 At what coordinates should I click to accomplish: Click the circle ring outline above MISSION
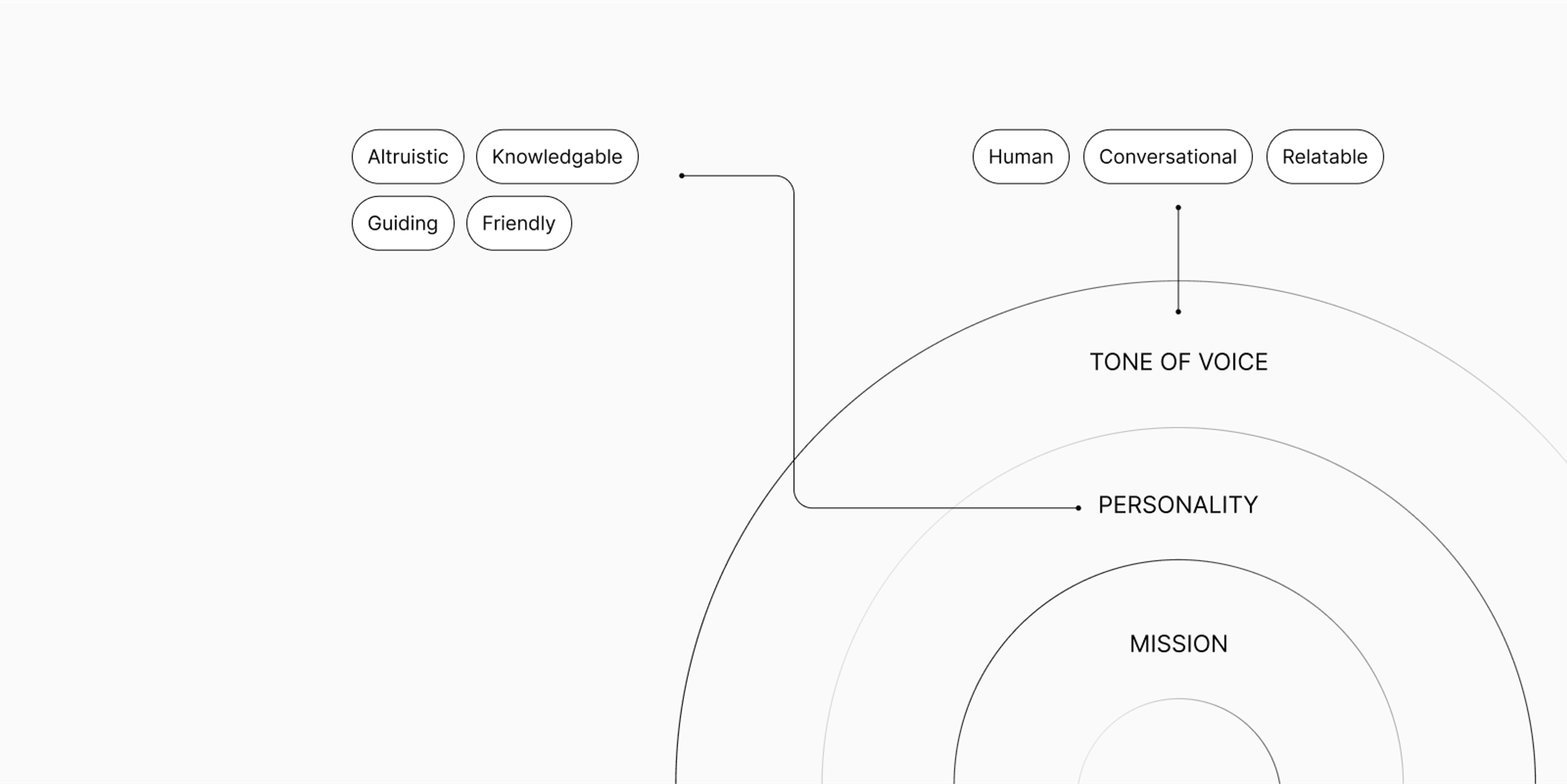coord(1178,560)
